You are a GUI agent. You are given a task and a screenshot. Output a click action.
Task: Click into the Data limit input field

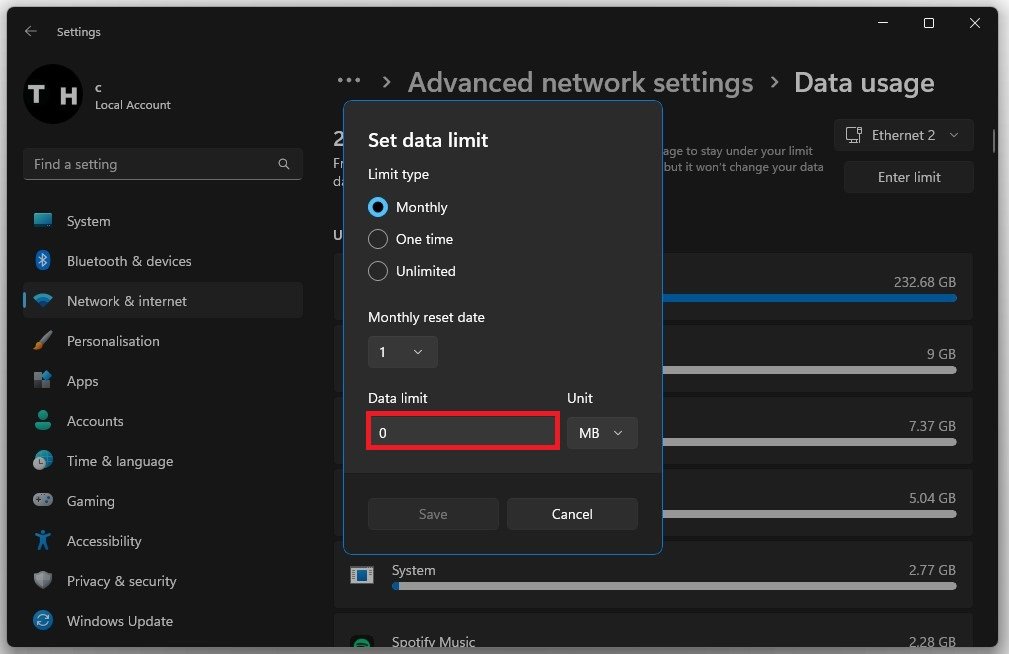coord(462,433)
